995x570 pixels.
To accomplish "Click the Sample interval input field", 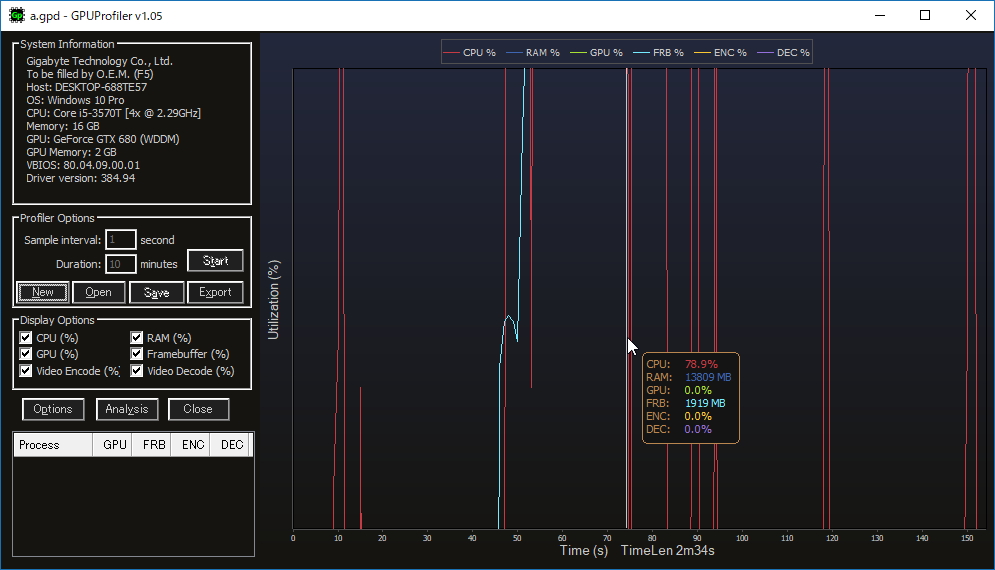I will 121,240.
